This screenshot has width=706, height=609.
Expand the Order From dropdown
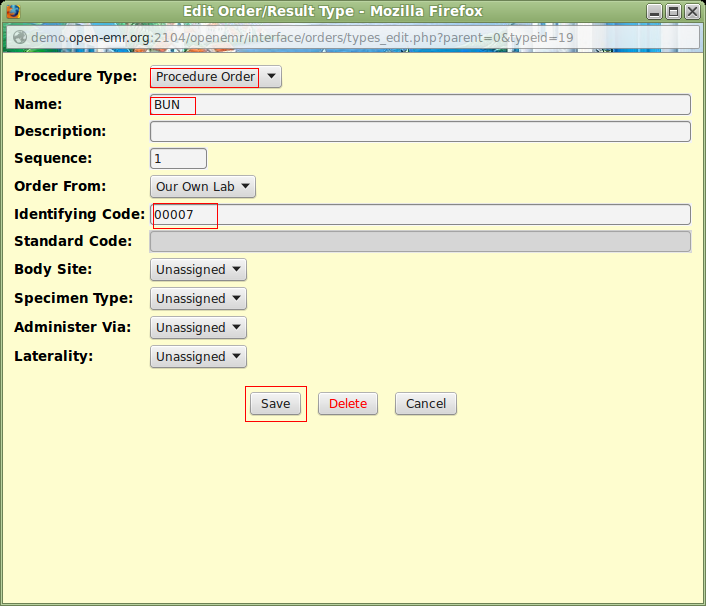pyautogui.click(x=203, y=186)
